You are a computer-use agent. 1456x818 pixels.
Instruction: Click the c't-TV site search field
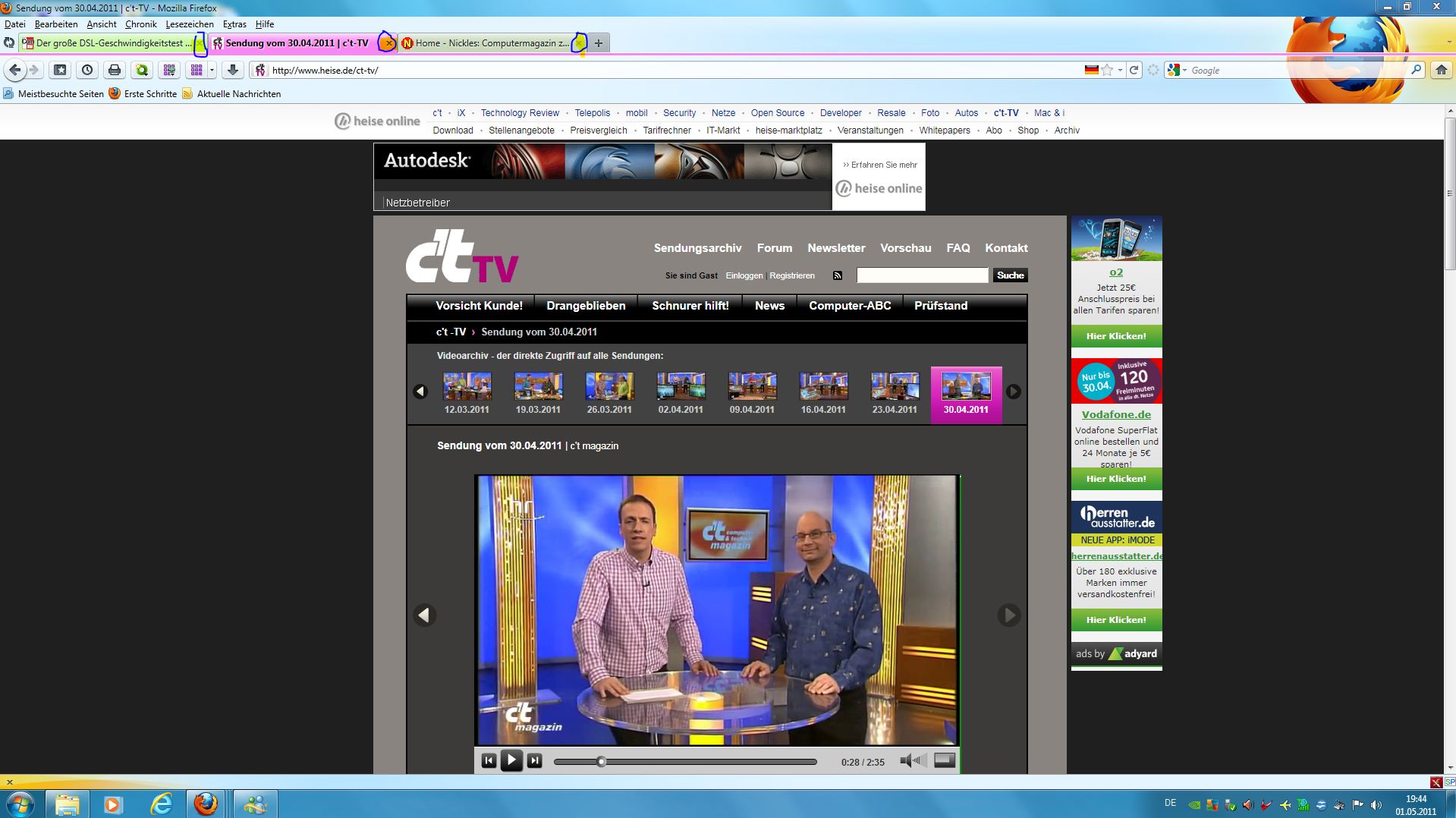coord(922,275)
